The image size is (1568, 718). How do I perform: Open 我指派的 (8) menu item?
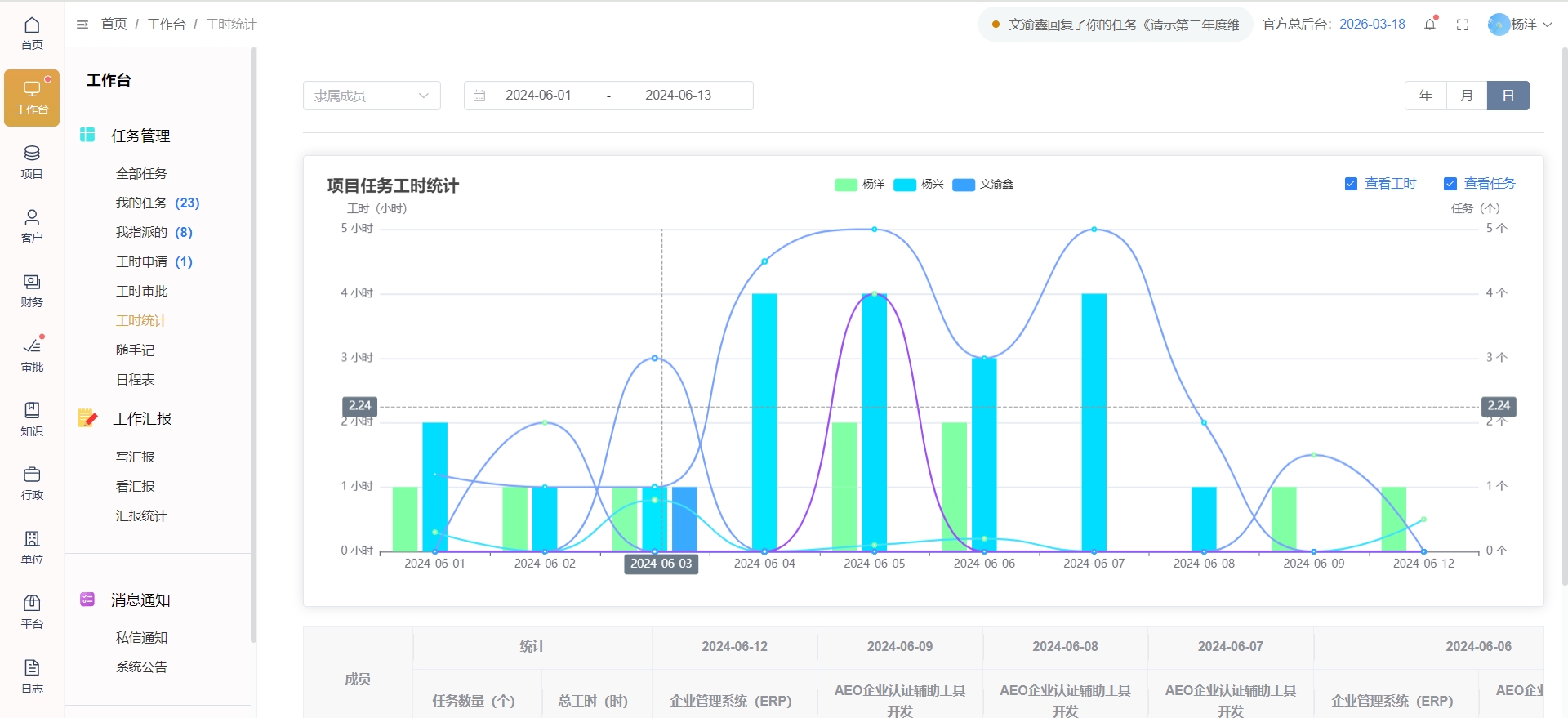[154, 232]
